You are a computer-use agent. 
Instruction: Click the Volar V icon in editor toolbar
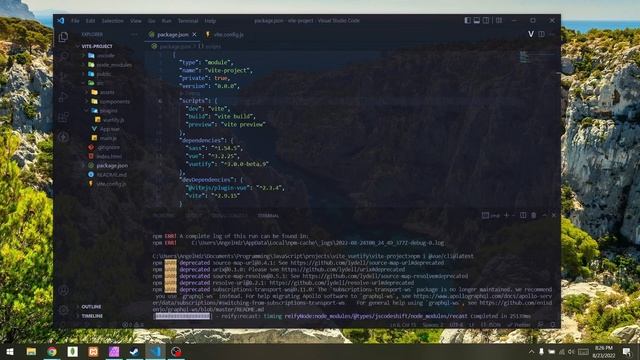pos(531,34)
